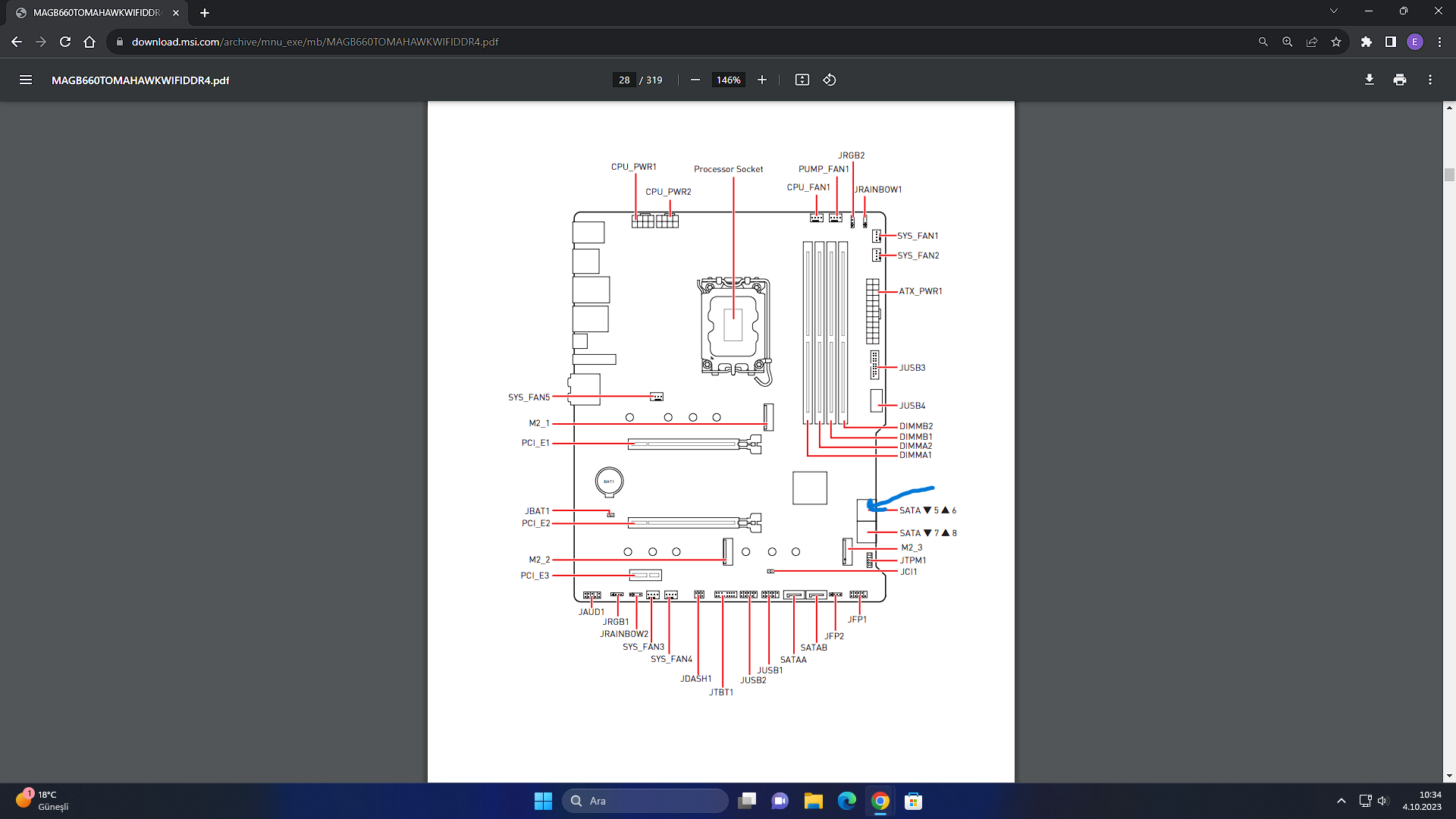This screenshot has height=819, width=1456.
Task: Click the zoom percentage field
Action: click(x=728, y=80)
